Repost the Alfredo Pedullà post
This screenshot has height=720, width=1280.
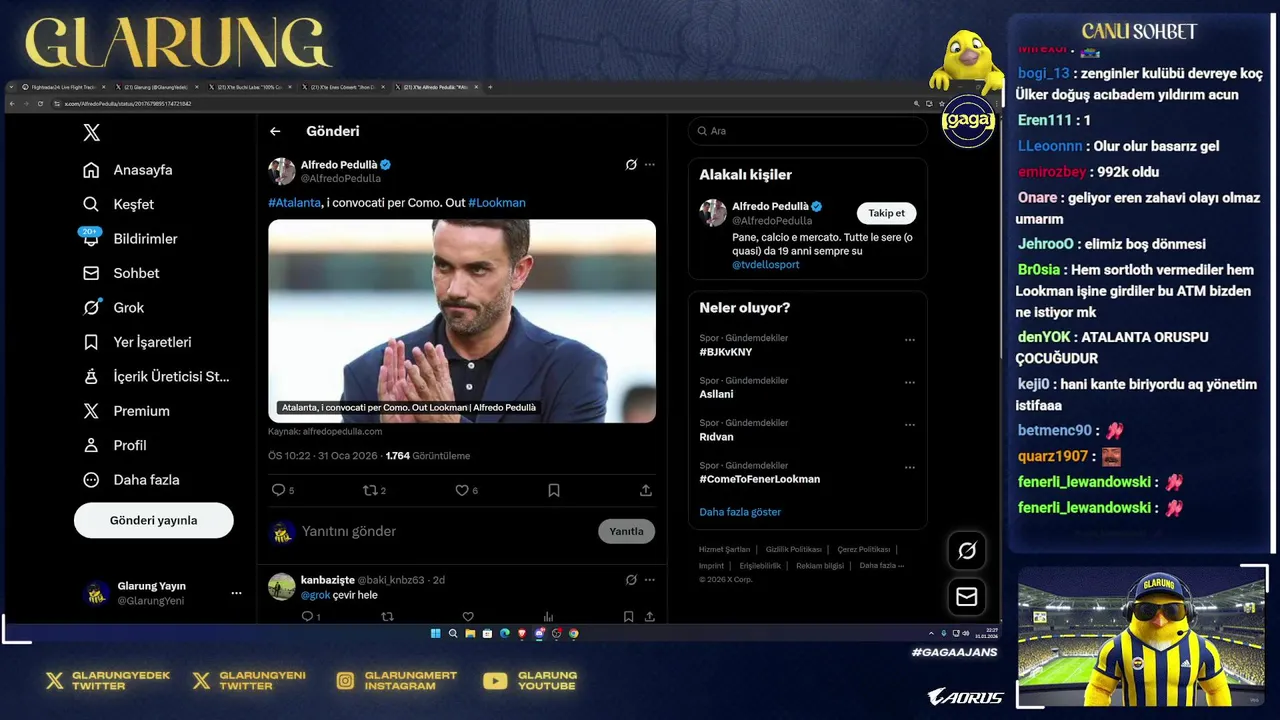pos(374,490)
